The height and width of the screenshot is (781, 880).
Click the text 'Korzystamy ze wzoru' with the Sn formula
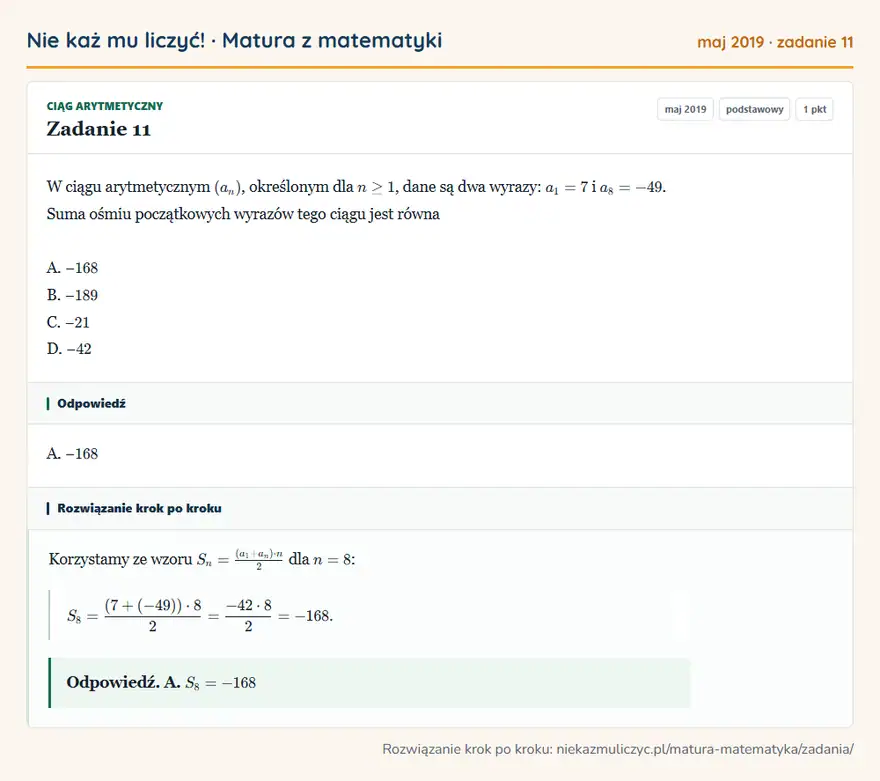click(x=202, y=559)
